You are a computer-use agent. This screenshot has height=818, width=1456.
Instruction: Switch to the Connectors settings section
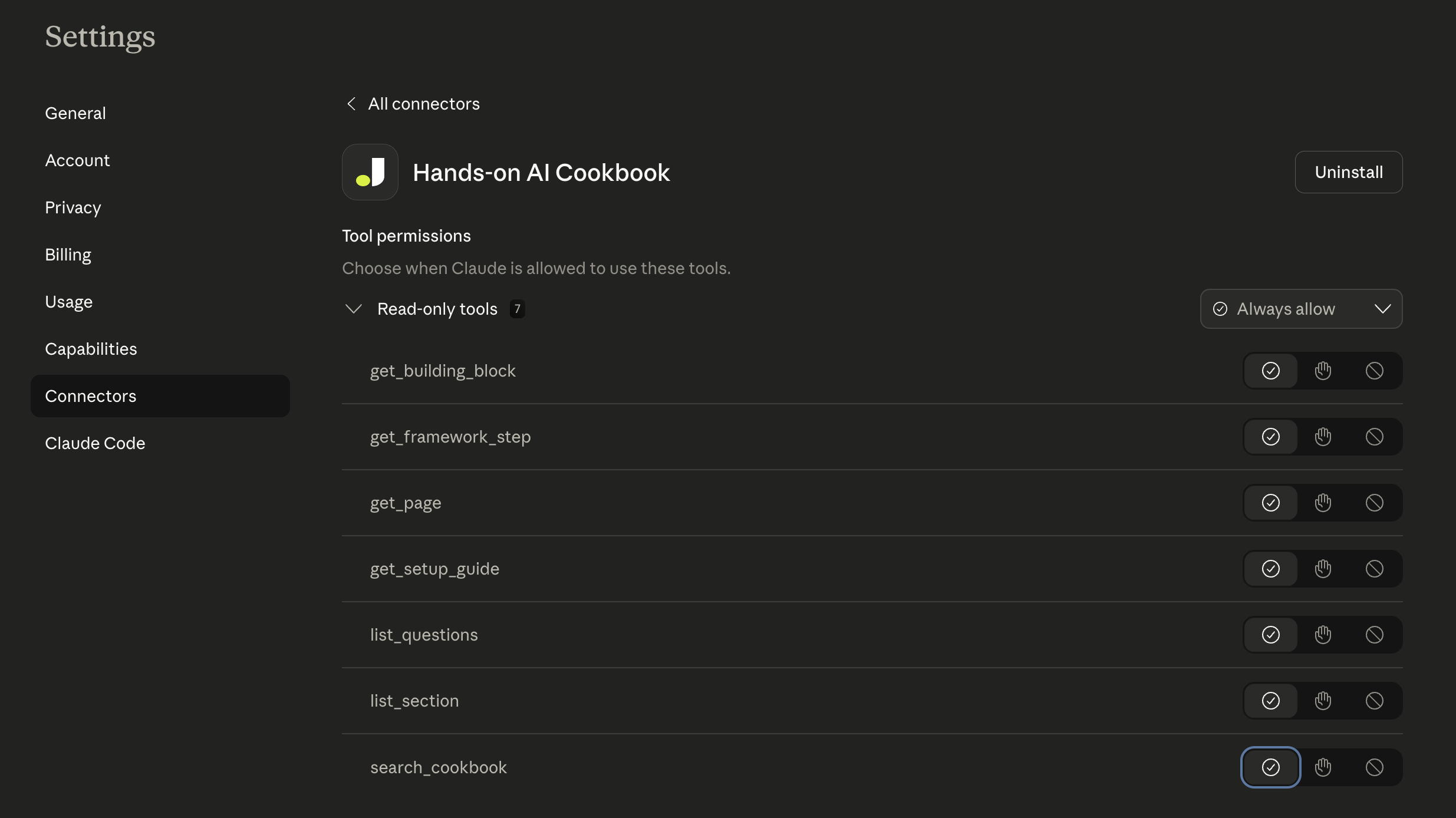[90, 395]
